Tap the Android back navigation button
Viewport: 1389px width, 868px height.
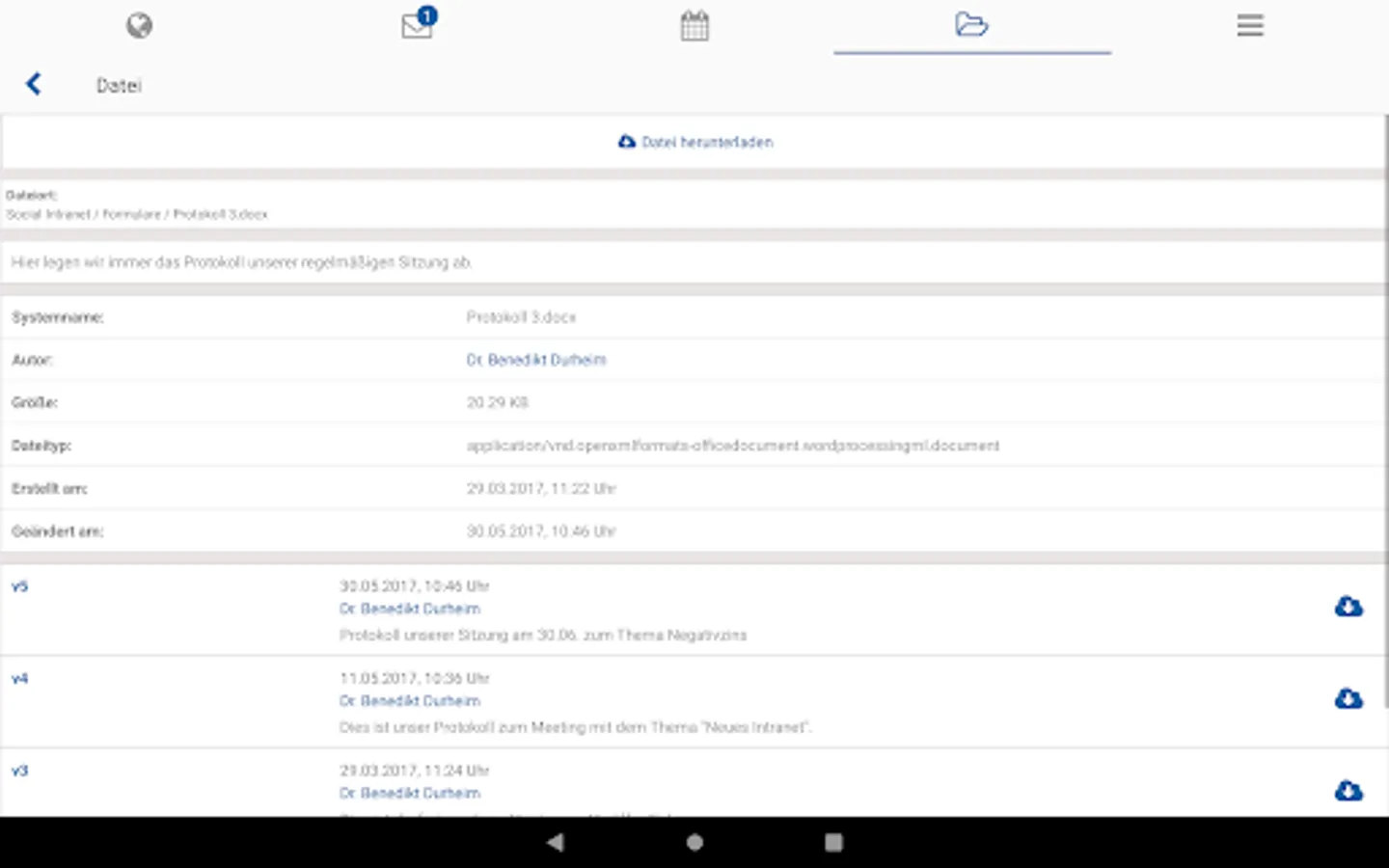click(x=556, y=842)
